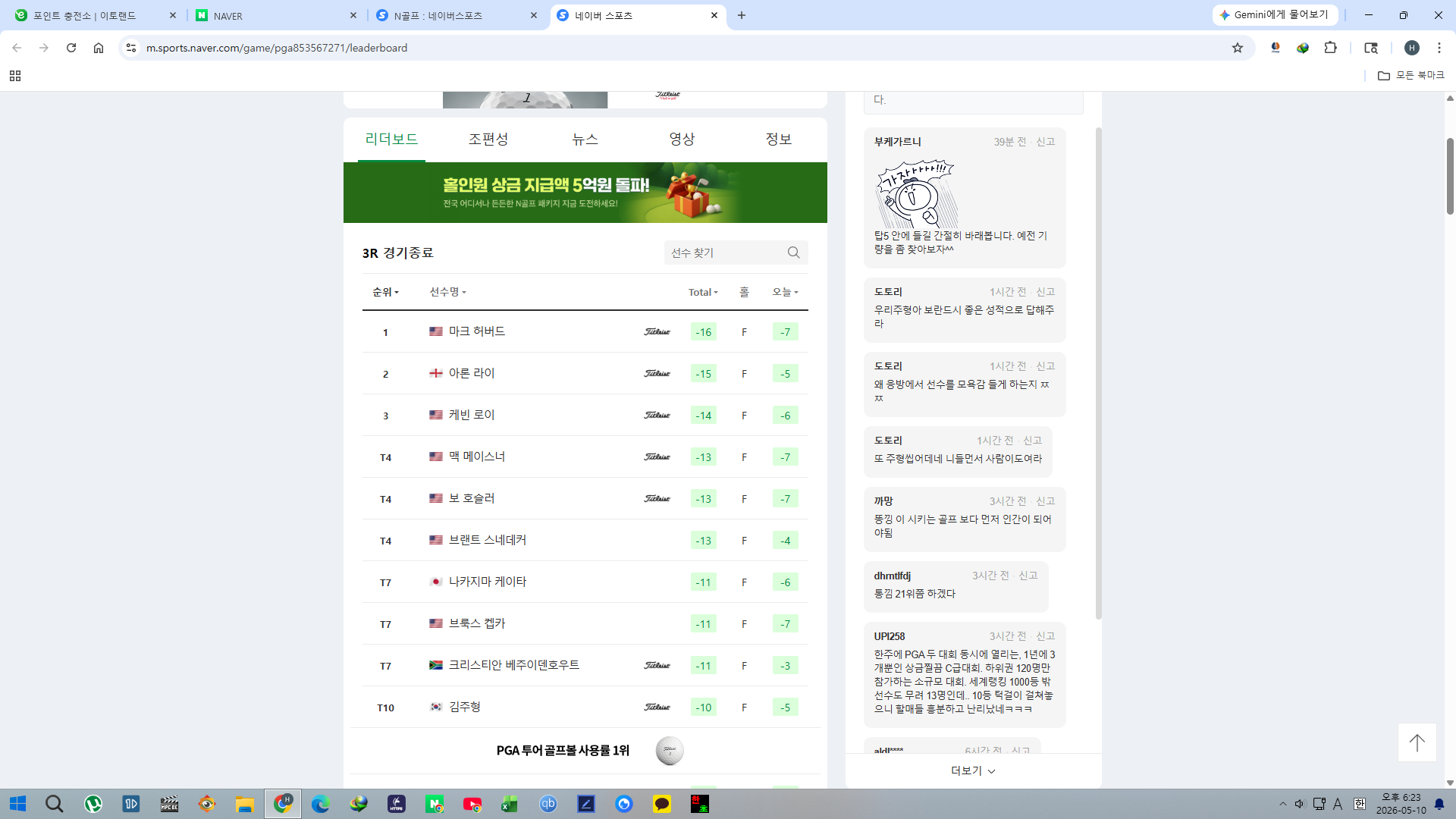Click the comment panel scrollbar
This screenshot has width=1456, height=819.
(x=1099, y=373)
